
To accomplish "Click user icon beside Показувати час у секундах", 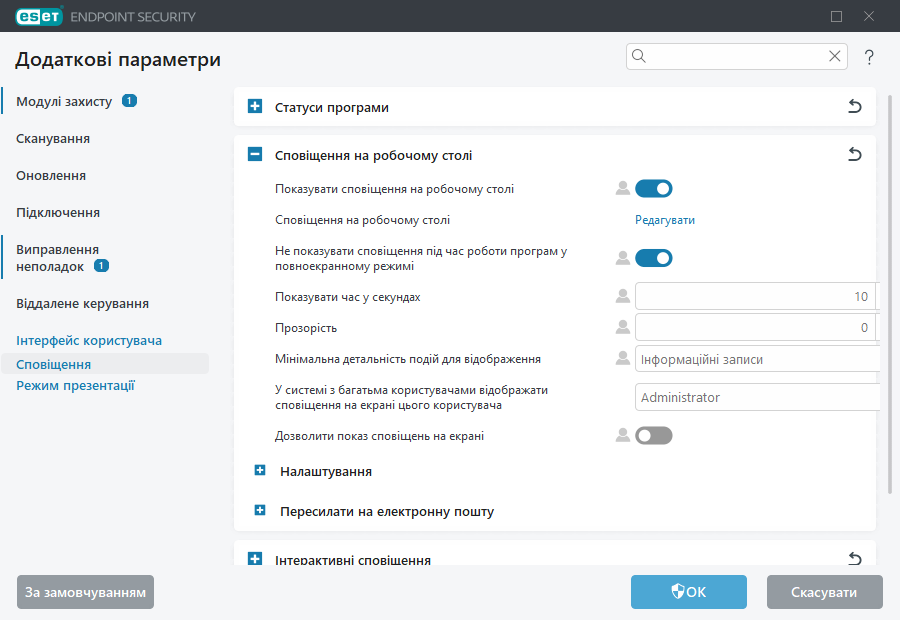I will [x=623, y=296].
